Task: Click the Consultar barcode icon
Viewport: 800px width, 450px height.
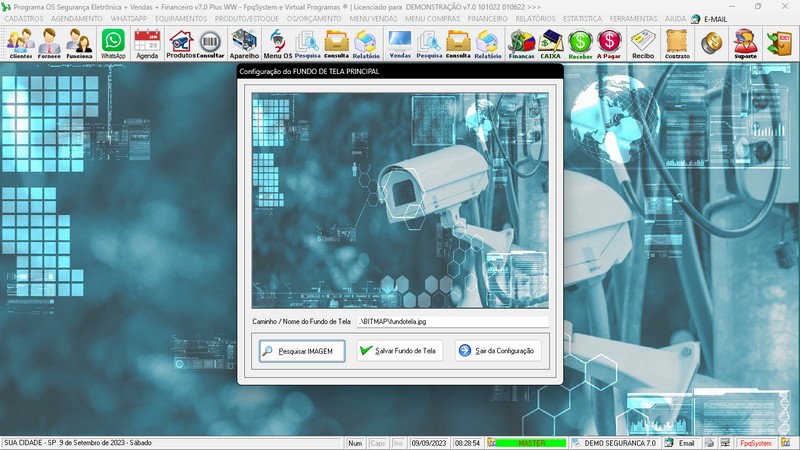Action: coord(210,43)
